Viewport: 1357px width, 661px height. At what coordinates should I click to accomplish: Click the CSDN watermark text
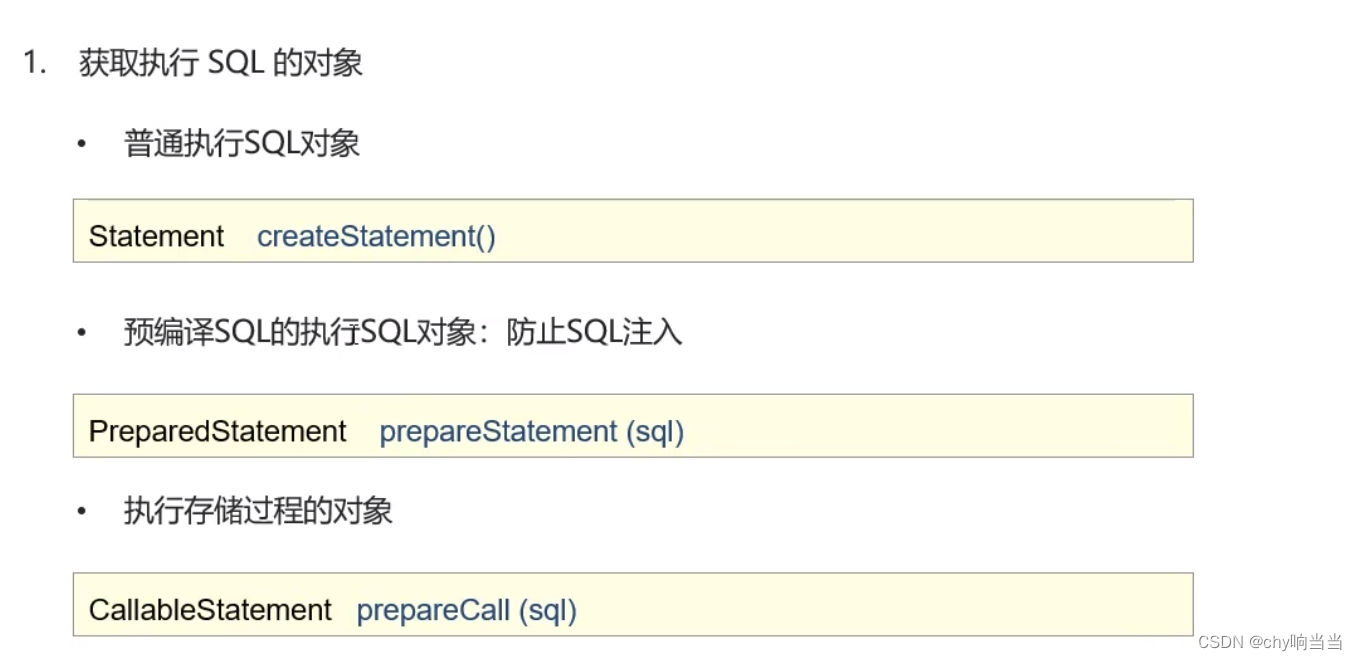1218,641
